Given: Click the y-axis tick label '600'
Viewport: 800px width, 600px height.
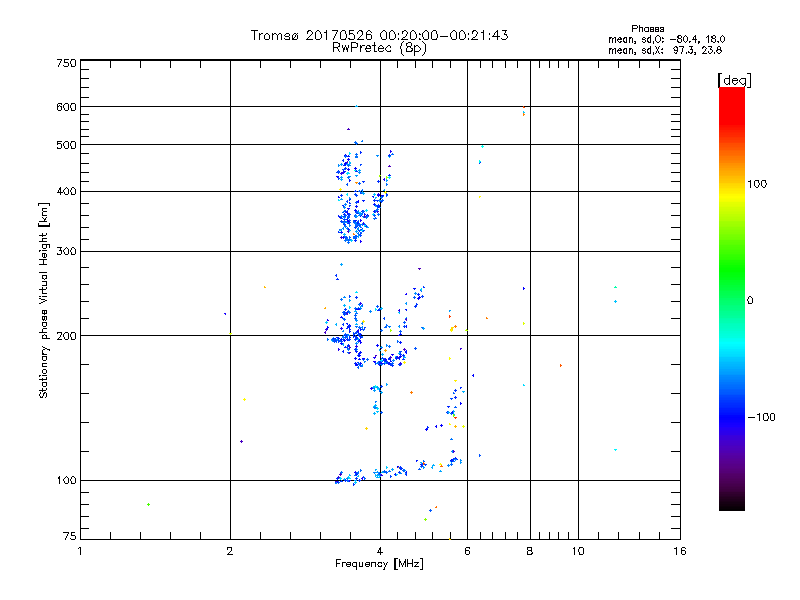Looking at the screenshot, I should (x=66, y=107).
